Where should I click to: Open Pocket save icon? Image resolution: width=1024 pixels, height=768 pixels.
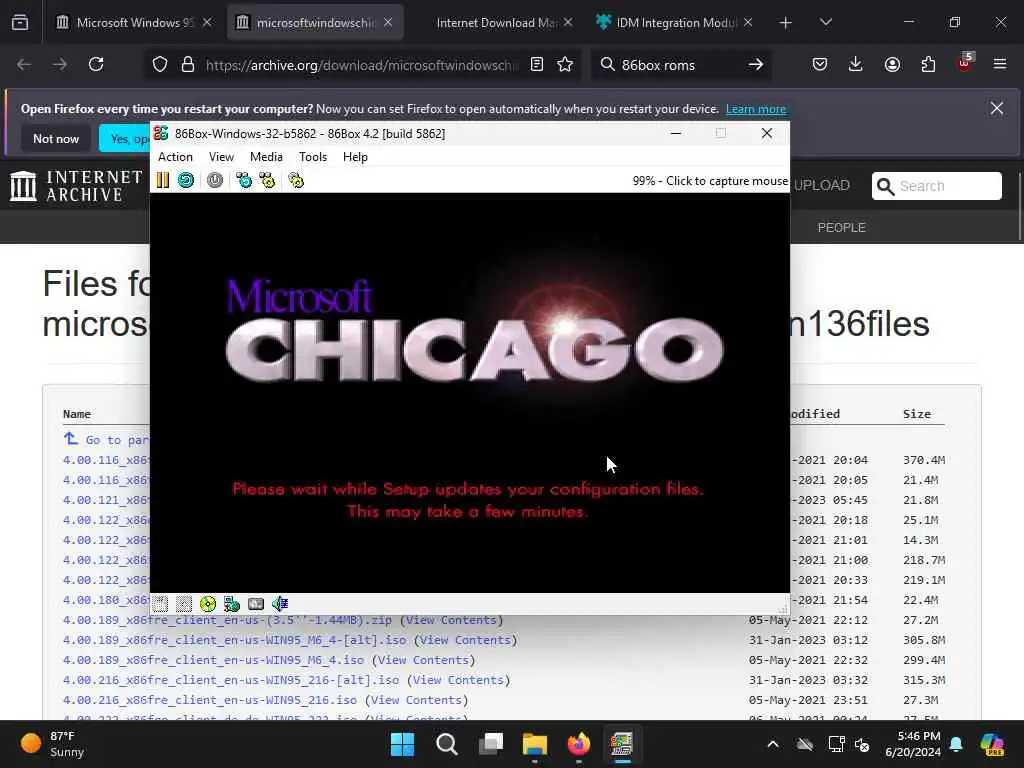pyautogui.click(x=820, y=64)
